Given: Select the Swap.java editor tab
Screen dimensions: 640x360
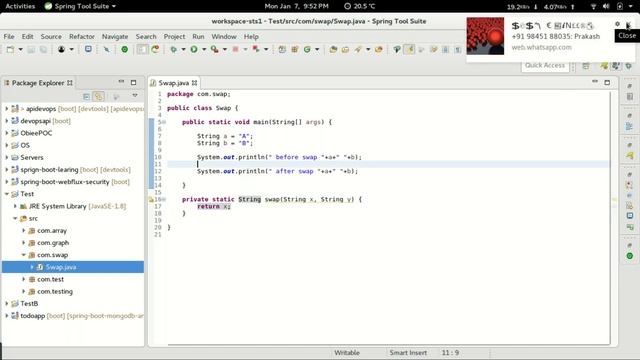Looking at the screenshot, I should 173,83.
